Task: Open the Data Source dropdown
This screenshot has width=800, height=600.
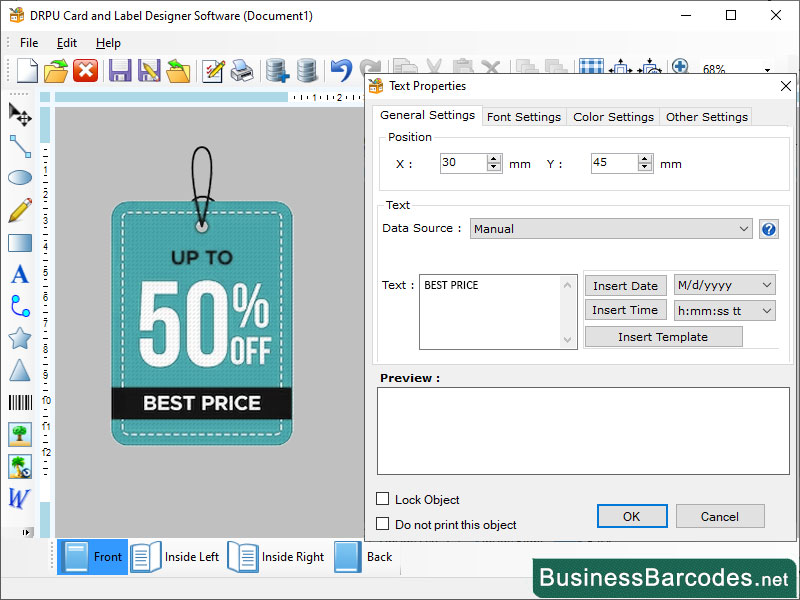Action: (611, 228)
